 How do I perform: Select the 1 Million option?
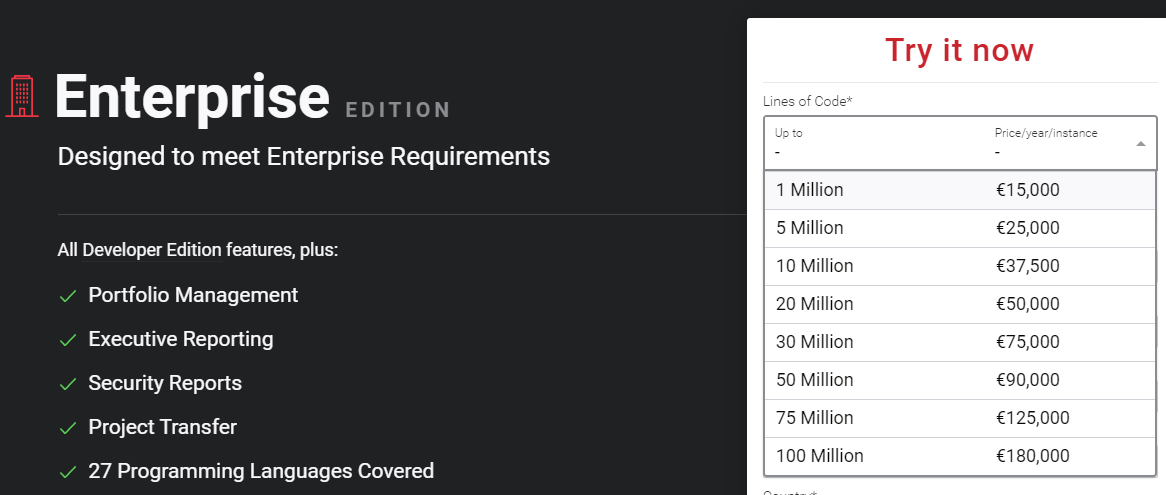(x=959, y=190)
